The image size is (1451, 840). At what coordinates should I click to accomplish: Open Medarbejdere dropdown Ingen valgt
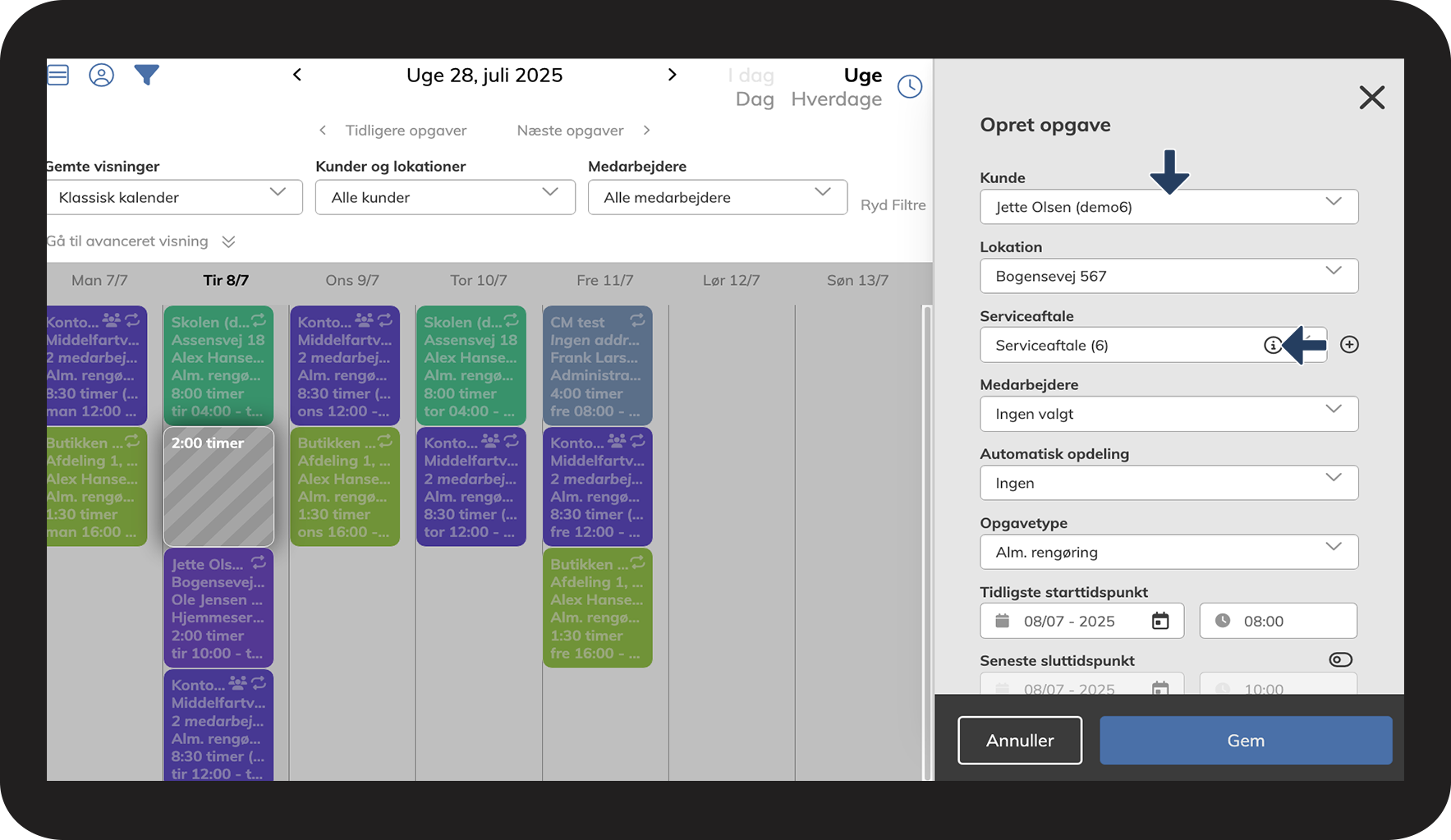1169,414
